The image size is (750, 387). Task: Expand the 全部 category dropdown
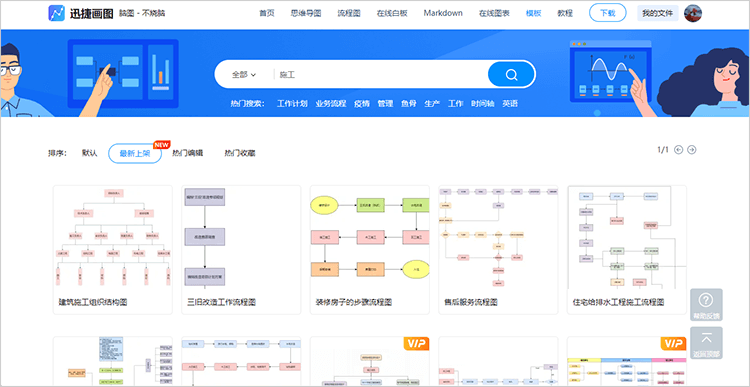tap(244, 75)
